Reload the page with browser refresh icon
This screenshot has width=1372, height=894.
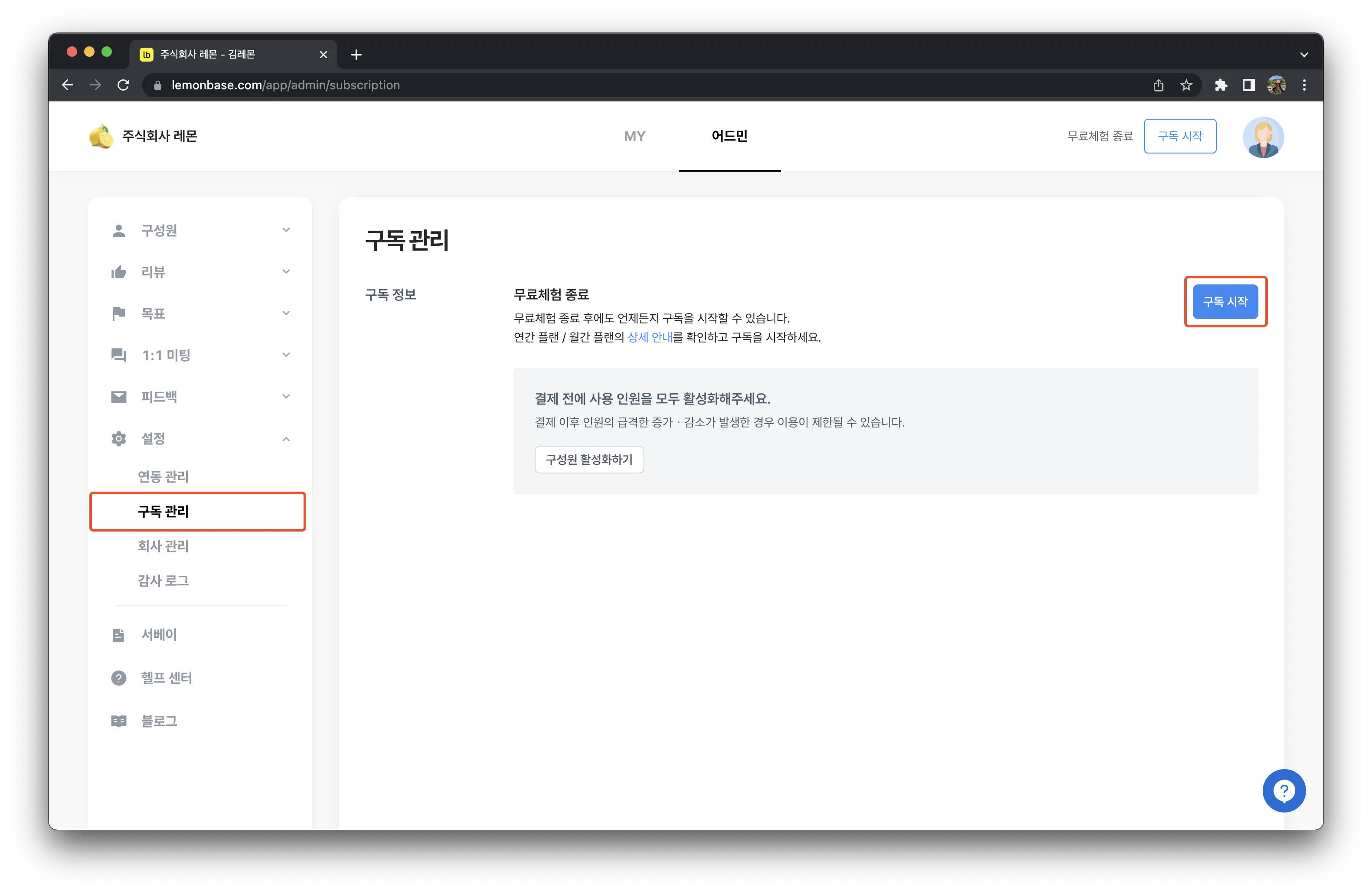coord(123,85)
